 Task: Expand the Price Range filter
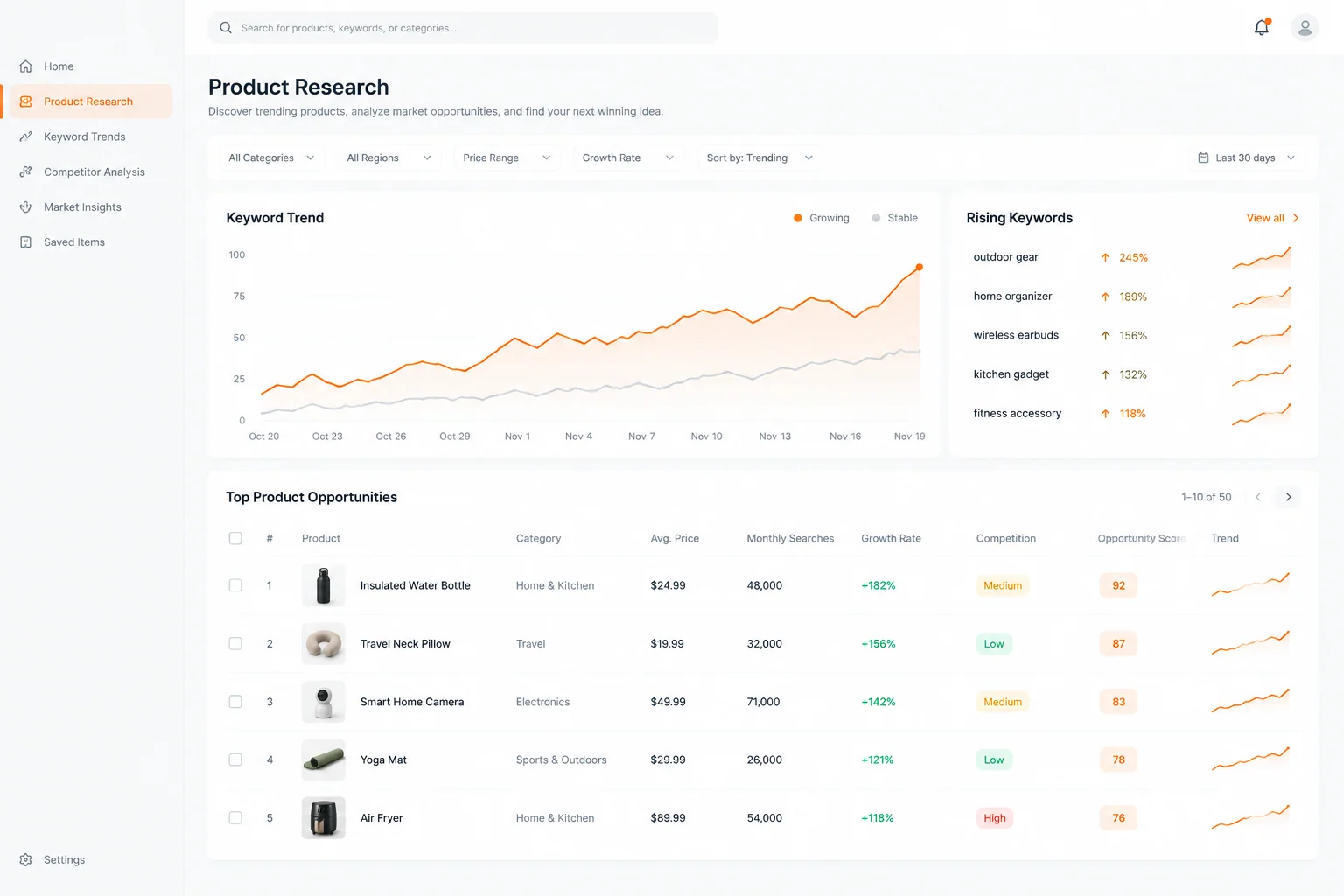pyautogui.click(x=507, y=157)
